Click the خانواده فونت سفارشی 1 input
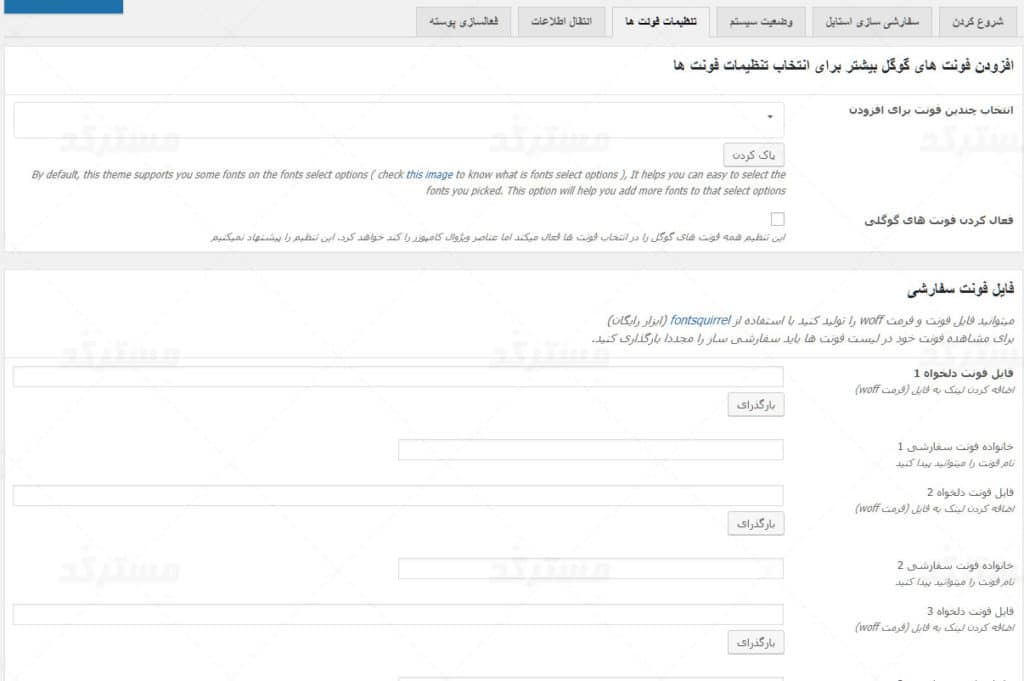 (590, 450)
